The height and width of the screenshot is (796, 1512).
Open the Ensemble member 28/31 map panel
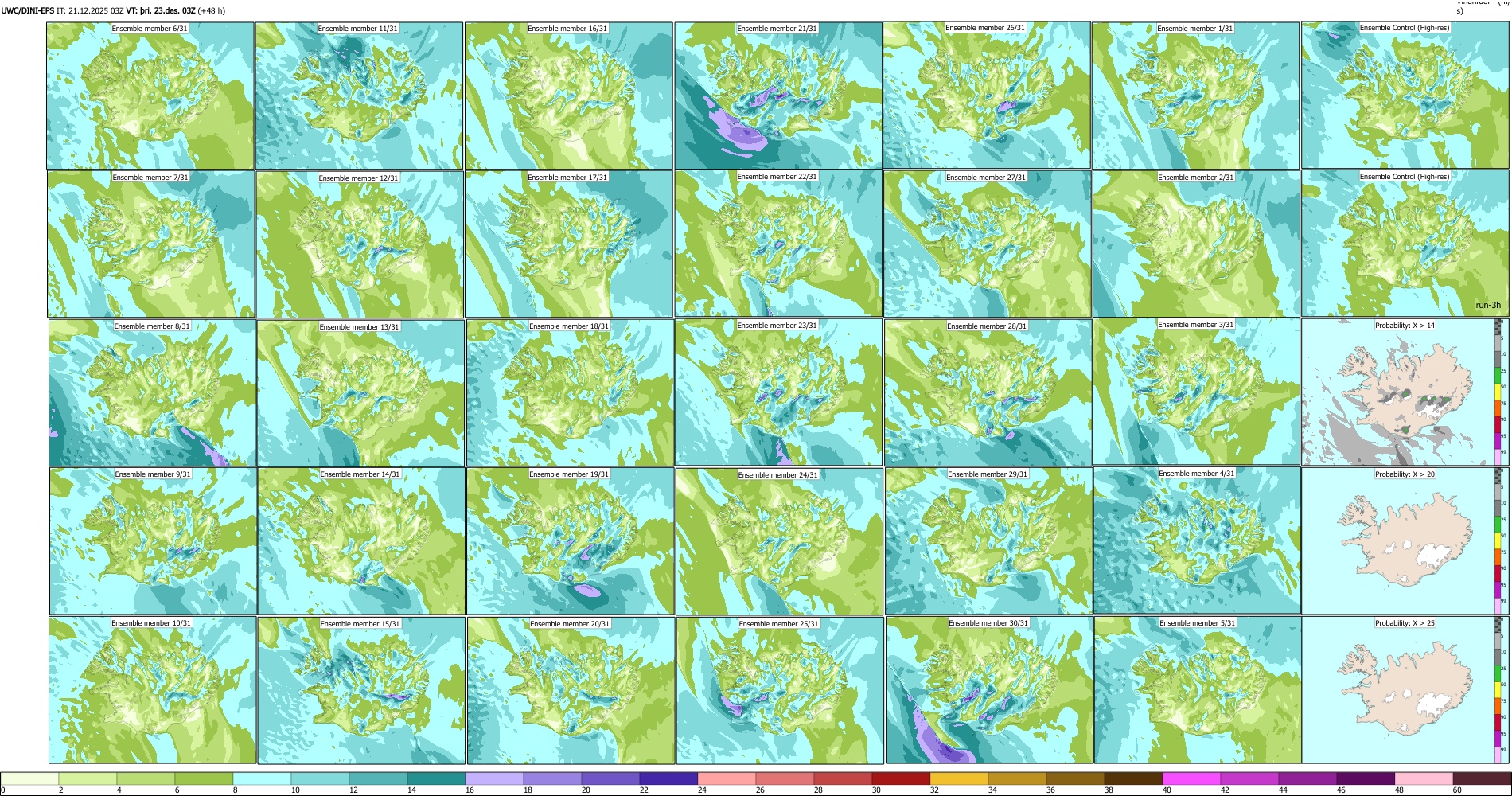(988, 392)
